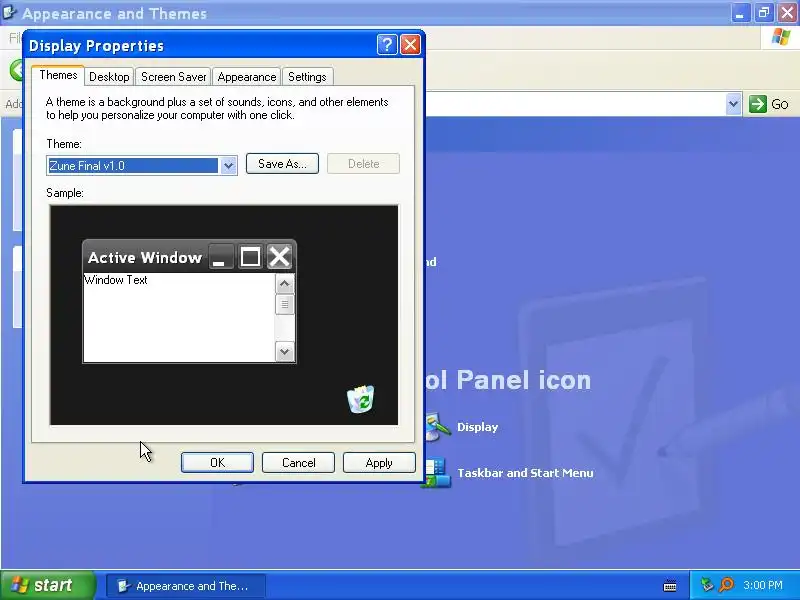
Task: Open the Screen Saver tab
Action: [173, 77]
